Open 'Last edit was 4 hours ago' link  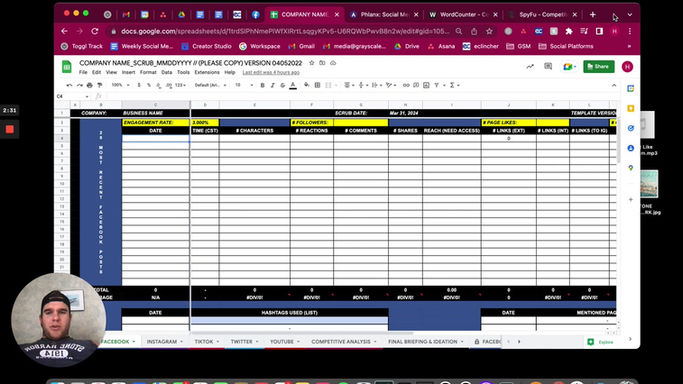(271, 72)
